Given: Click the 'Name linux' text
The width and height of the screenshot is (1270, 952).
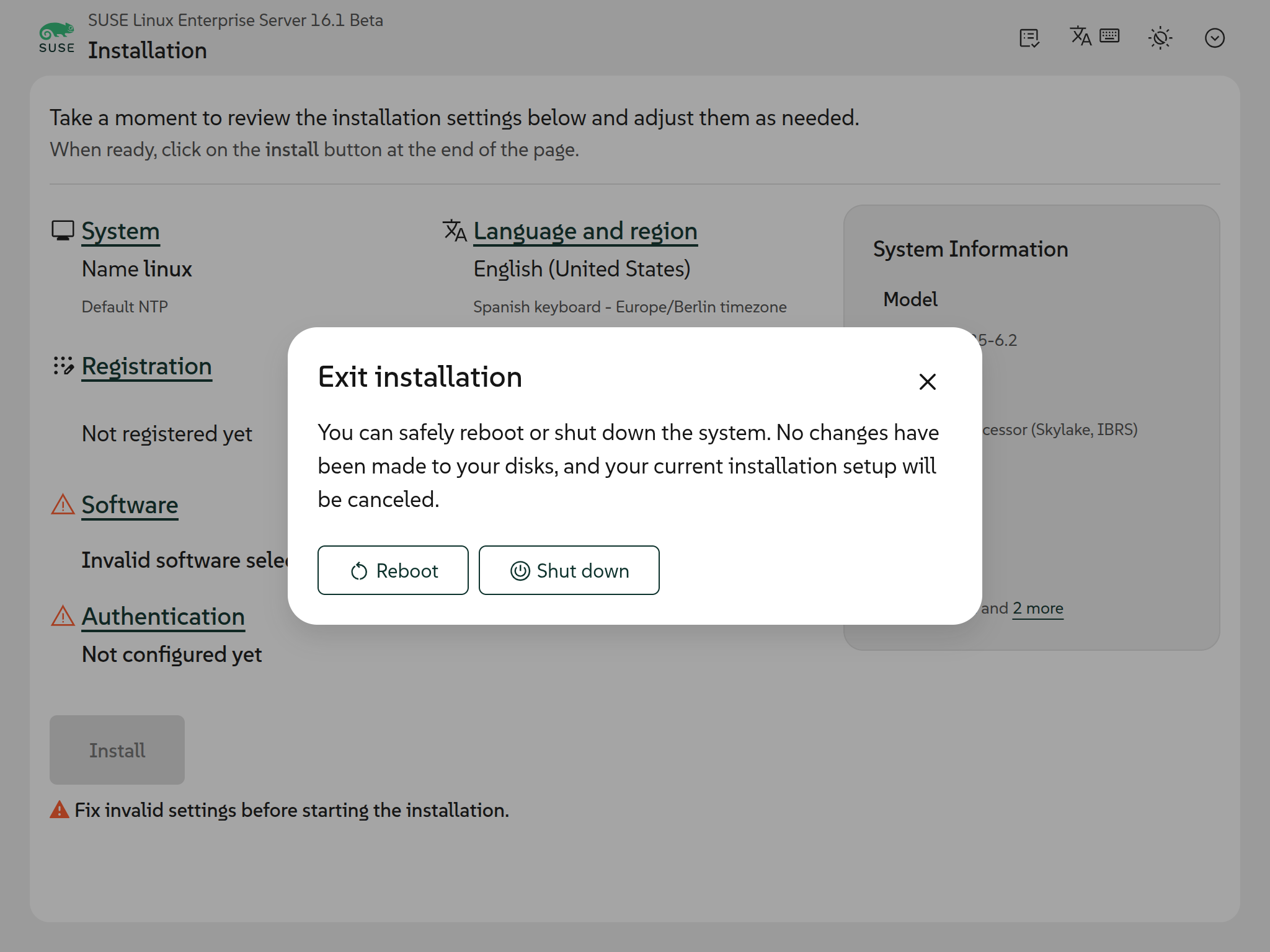Looking at the screenshot, I should point(137,269).
